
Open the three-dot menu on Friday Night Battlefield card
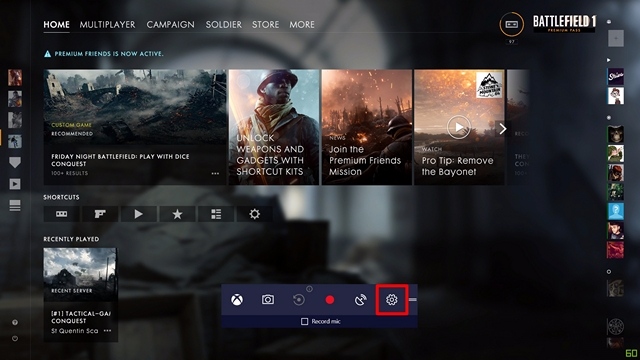(x=215, y=173)
